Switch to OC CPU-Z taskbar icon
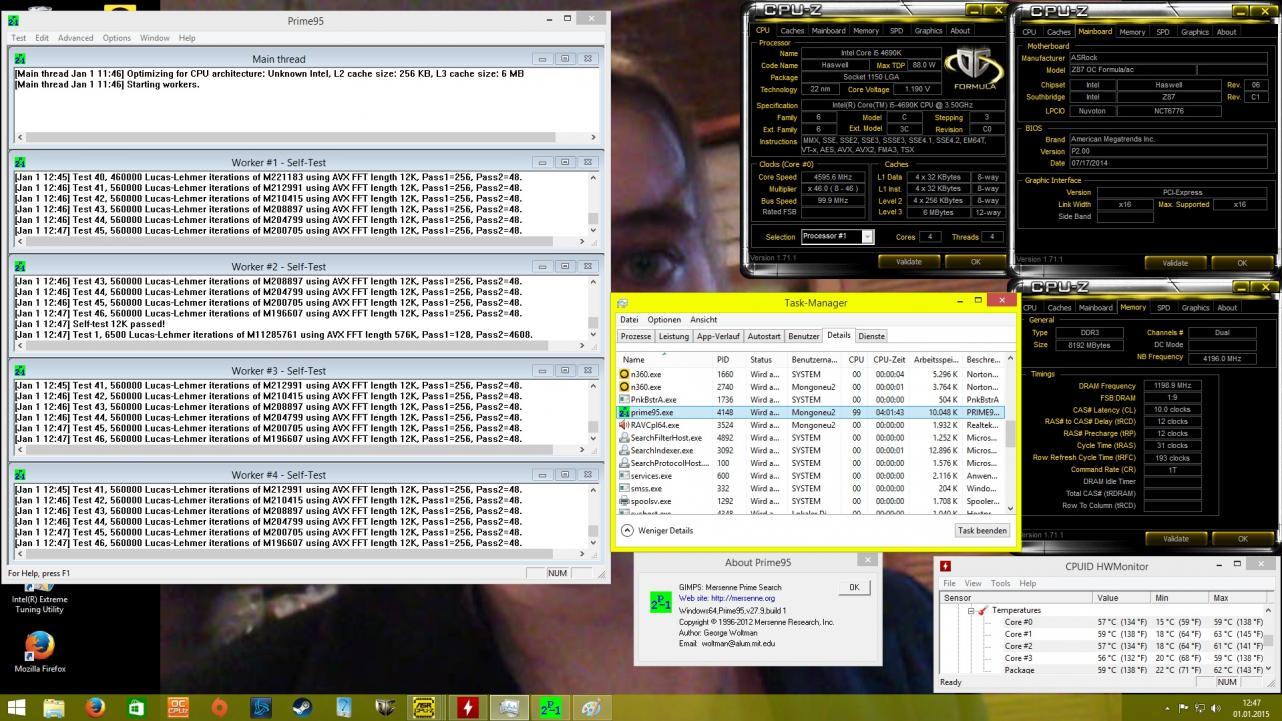1282x721 pixels. 178,708
